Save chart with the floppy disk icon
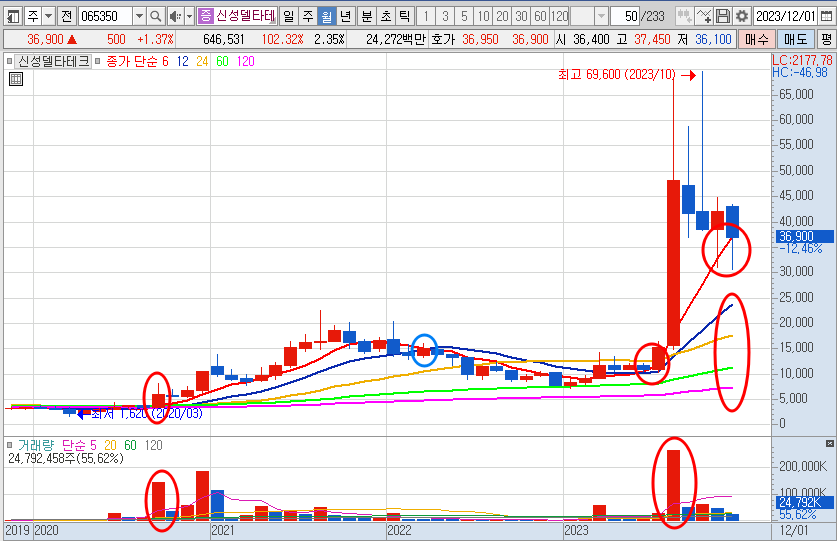The width and height of the screenshot is (837, 541). [x=723, y=17]
